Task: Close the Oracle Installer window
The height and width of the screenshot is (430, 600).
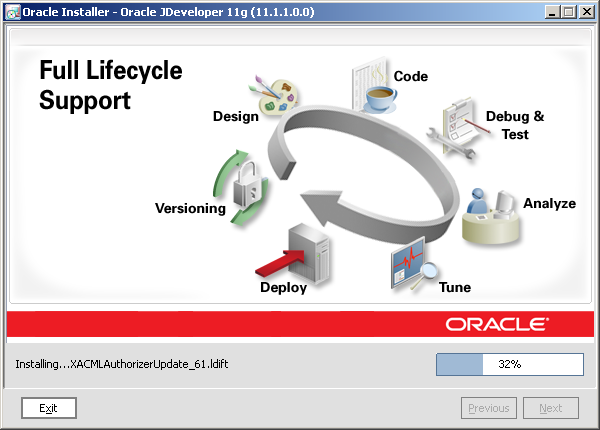Action: (587, 12)
